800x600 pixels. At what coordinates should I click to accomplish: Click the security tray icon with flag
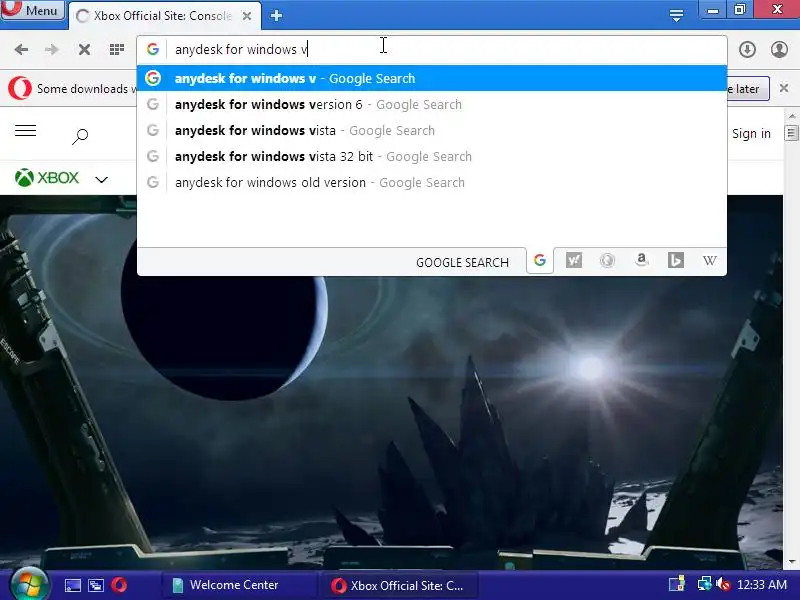pos(677,584)
